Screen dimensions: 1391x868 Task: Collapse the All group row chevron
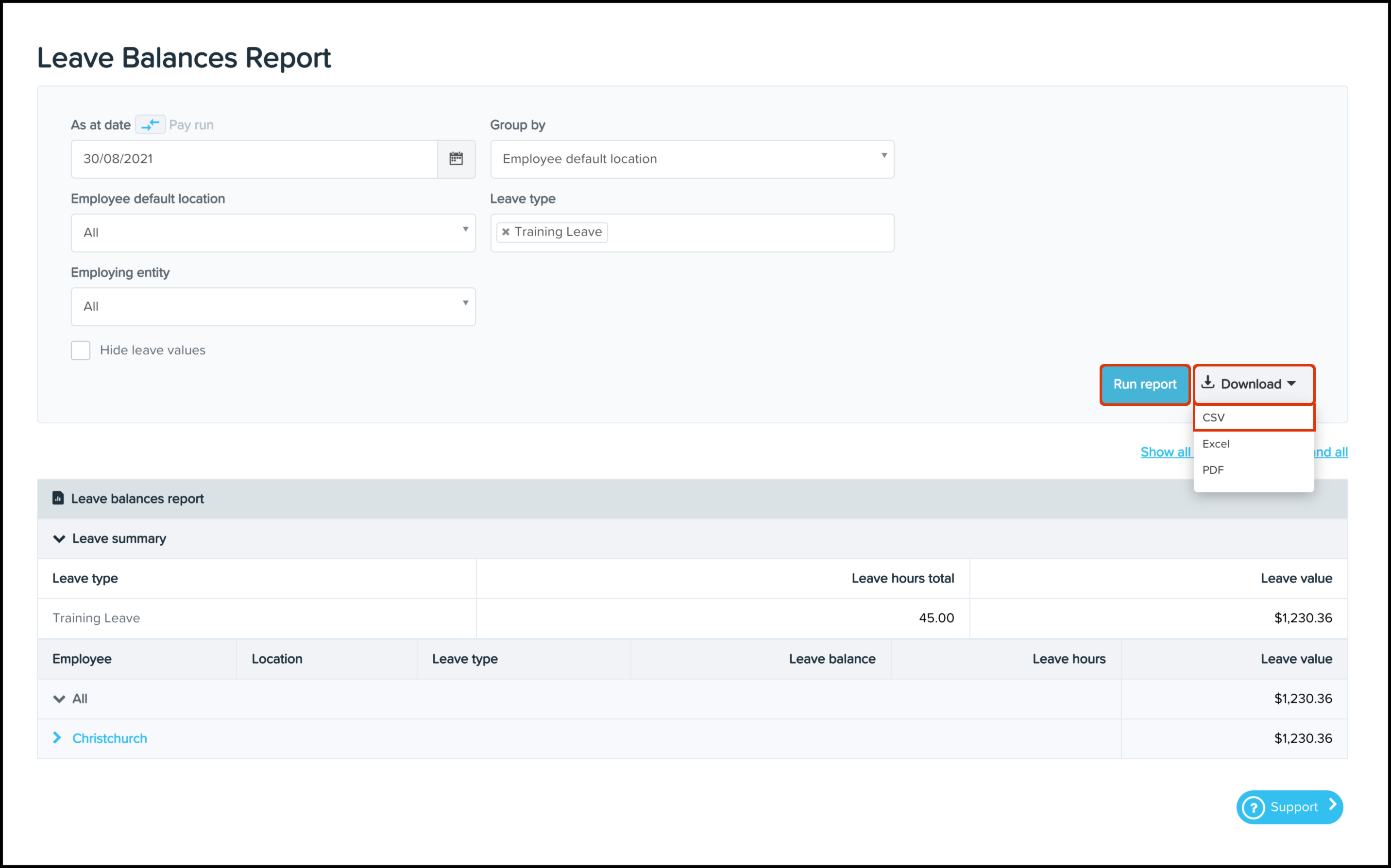click(59, 699)
